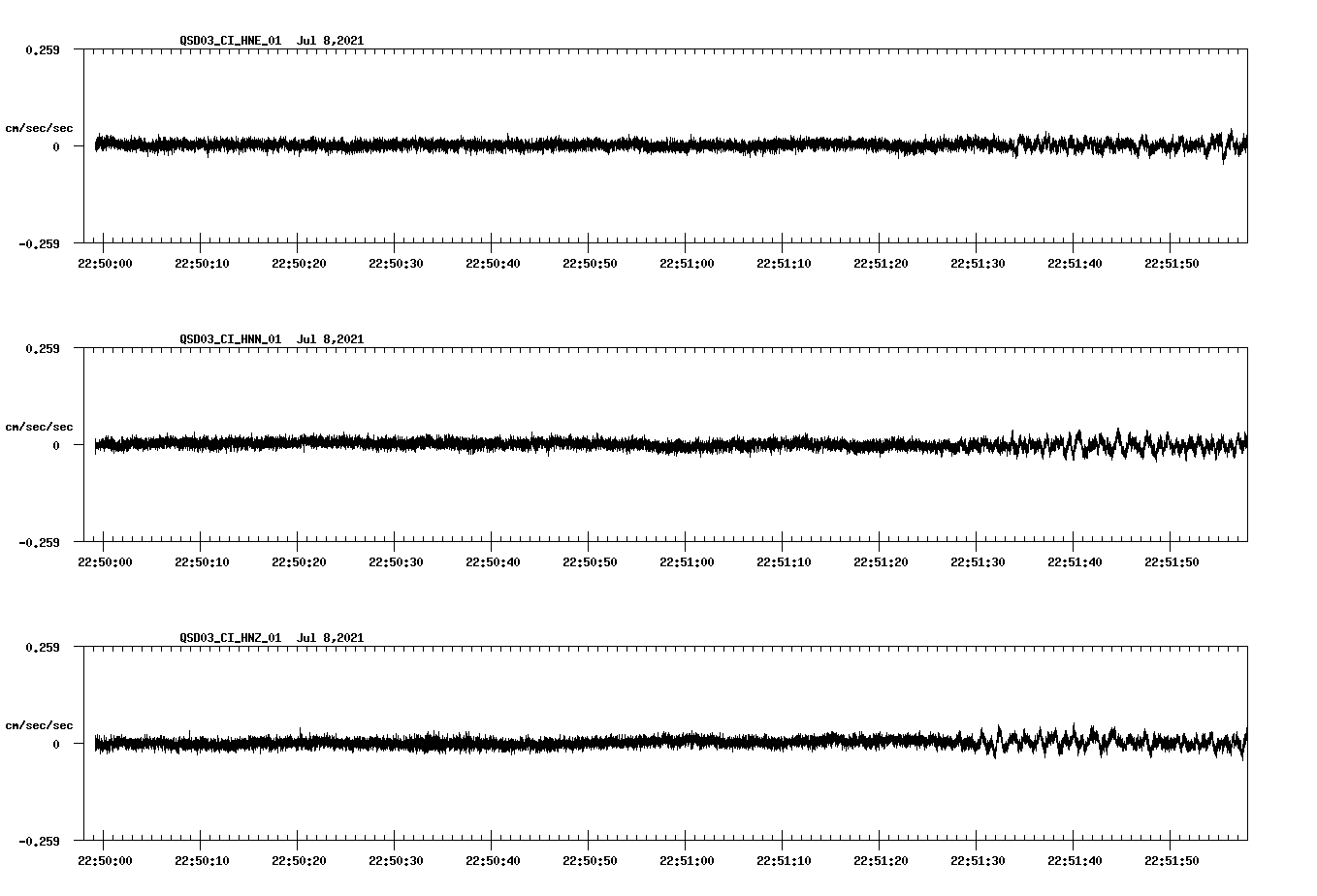Click the Jul 8,2021 date on top plot
Image resolution: width=1317 pixels, height=896 pixels.
[x=331, y=41]
